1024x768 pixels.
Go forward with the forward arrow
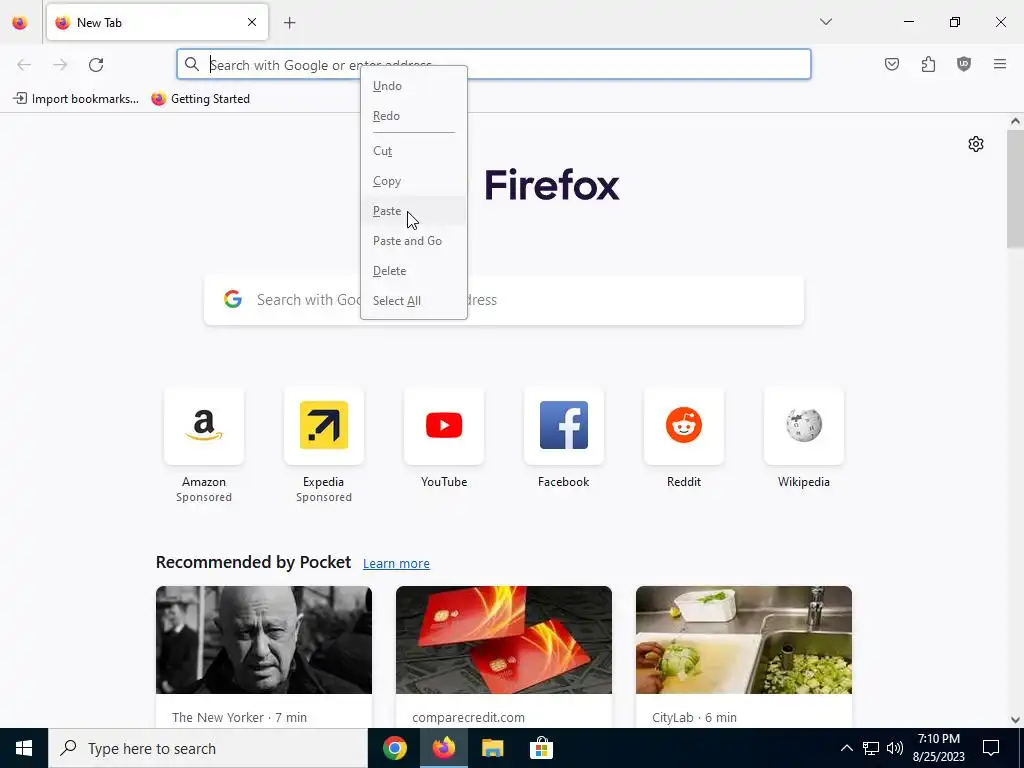click(x=60, y=65)
